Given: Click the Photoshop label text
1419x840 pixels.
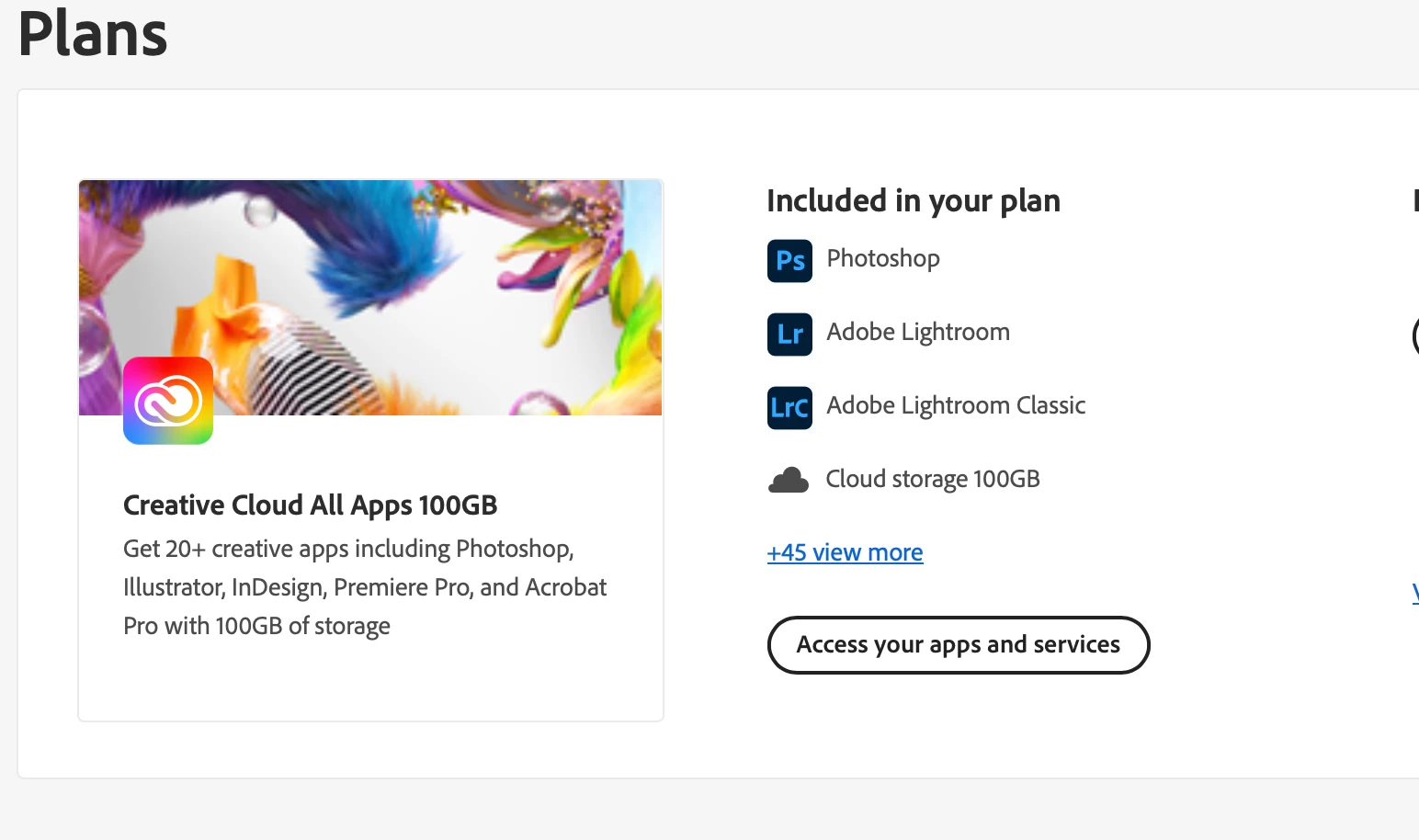Looking at the screenshot, I should point(883,258).
